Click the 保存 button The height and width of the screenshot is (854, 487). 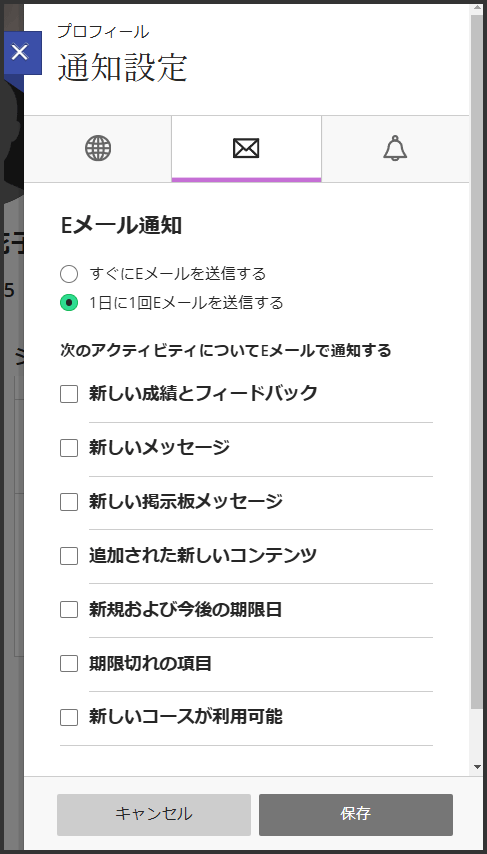tap(356, 814)
